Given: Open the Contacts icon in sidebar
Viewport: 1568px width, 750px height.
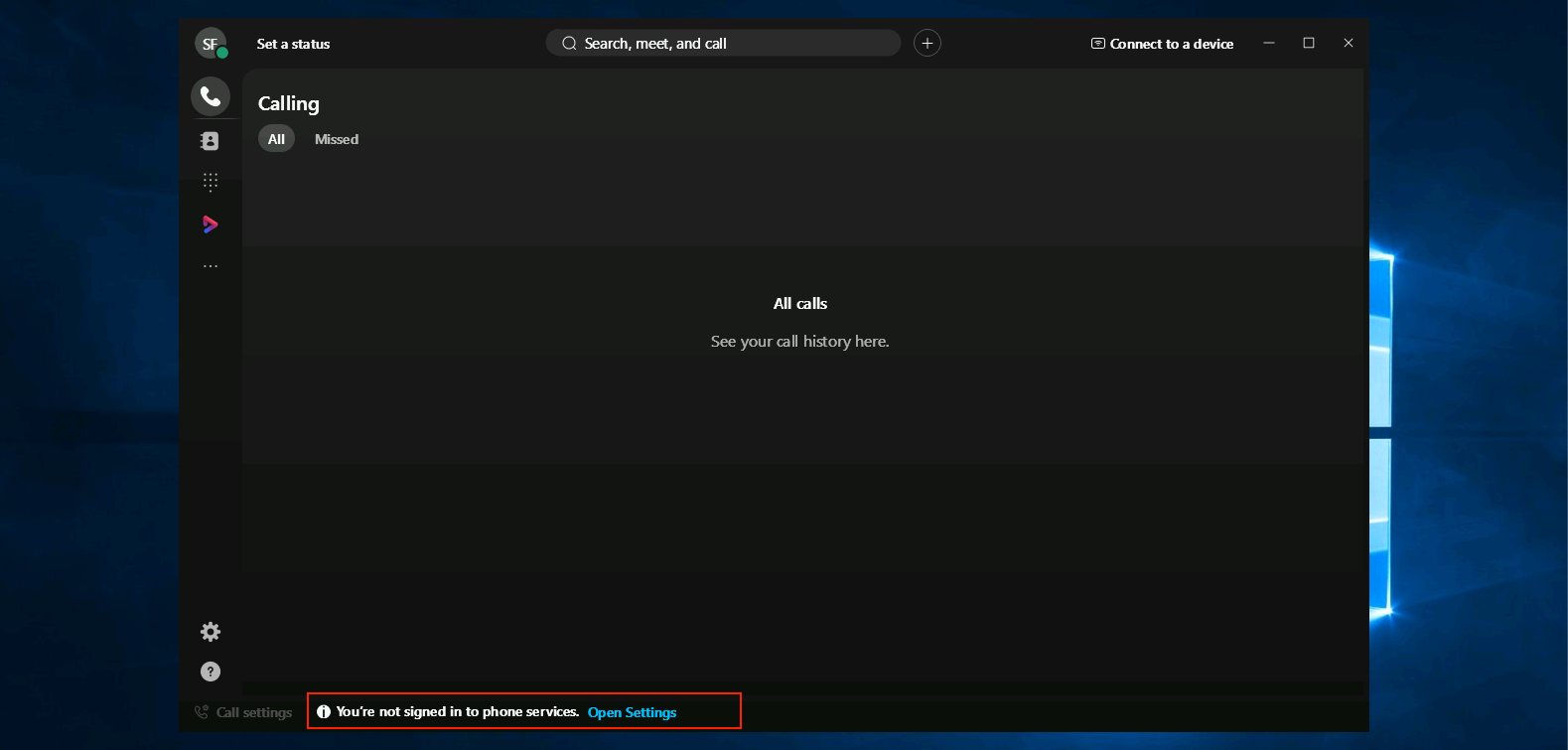Looking at the screenshot, I should point(210,141).
